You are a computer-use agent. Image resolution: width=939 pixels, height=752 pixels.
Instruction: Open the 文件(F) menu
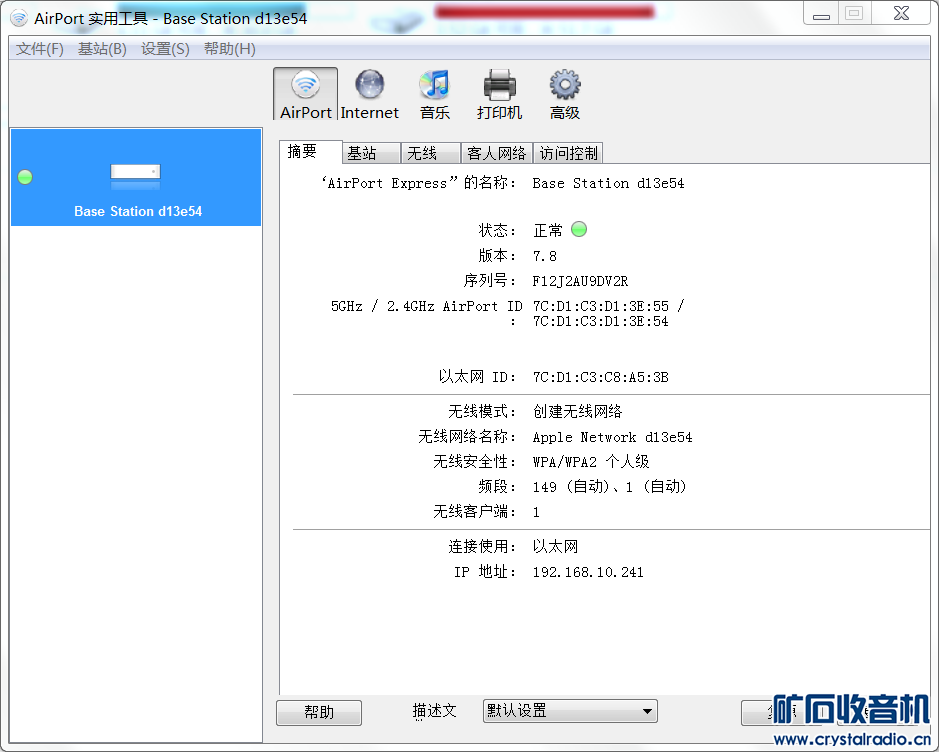(x=38, y=48)
